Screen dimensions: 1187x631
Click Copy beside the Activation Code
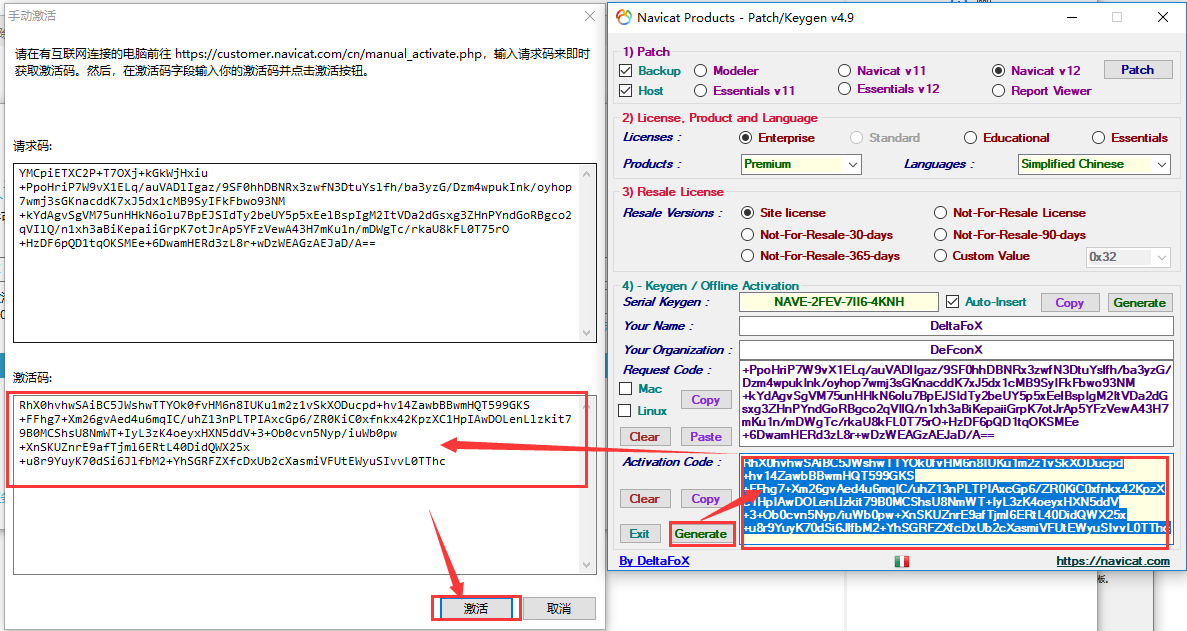706,499
